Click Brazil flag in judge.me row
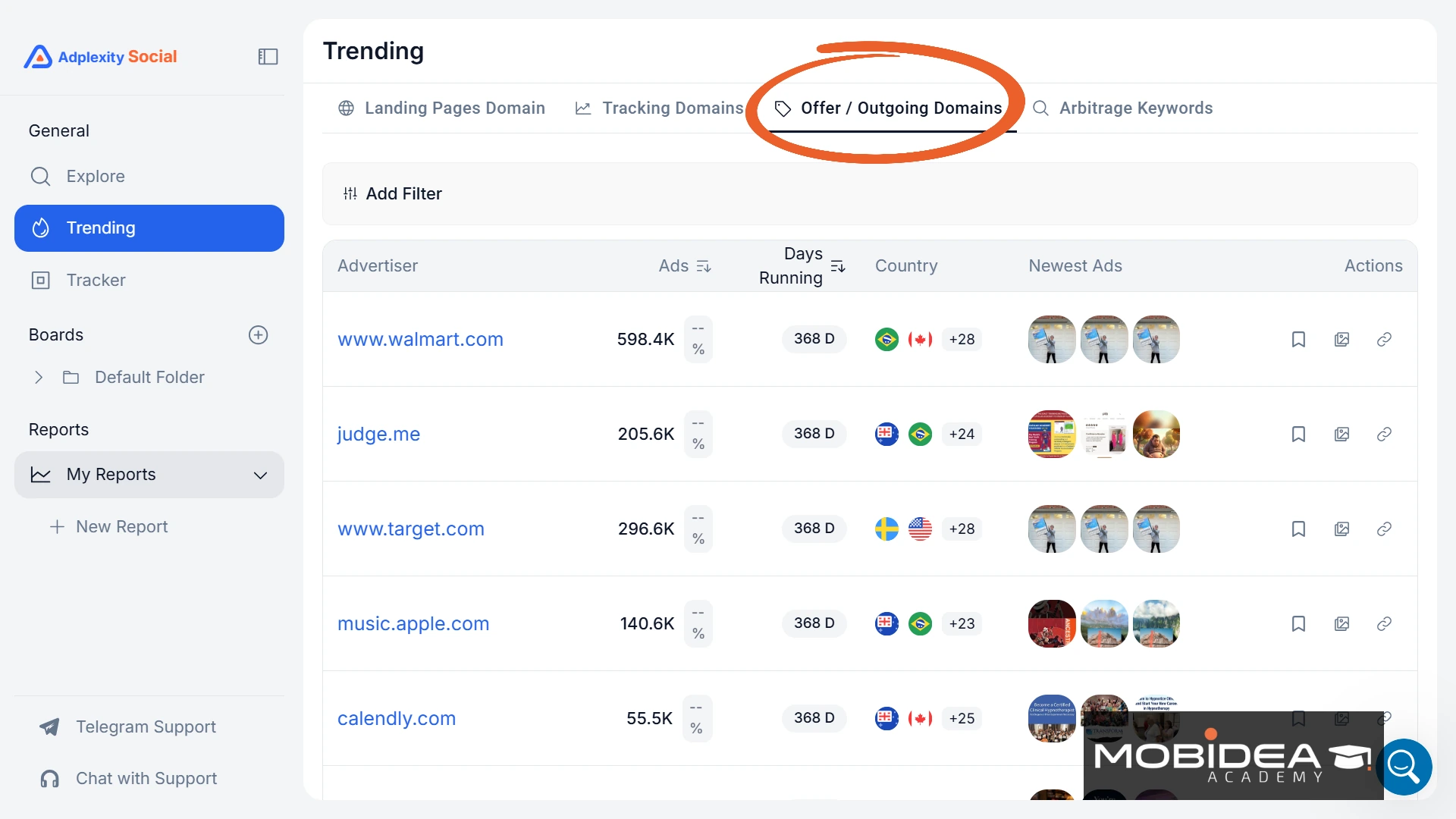The image size is (1456, 819). (x=920, y=434)
